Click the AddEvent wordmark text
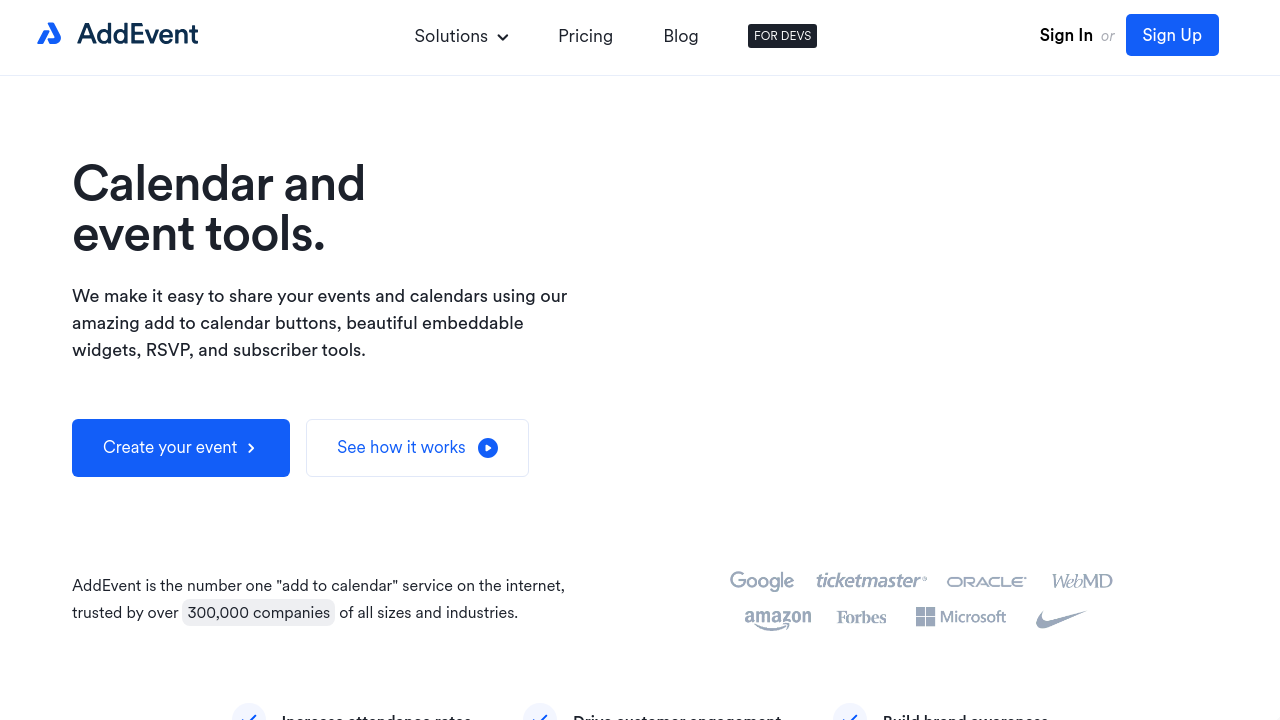Image resolution: width=1280 pixels, height=720 pixels. point(137,34)
